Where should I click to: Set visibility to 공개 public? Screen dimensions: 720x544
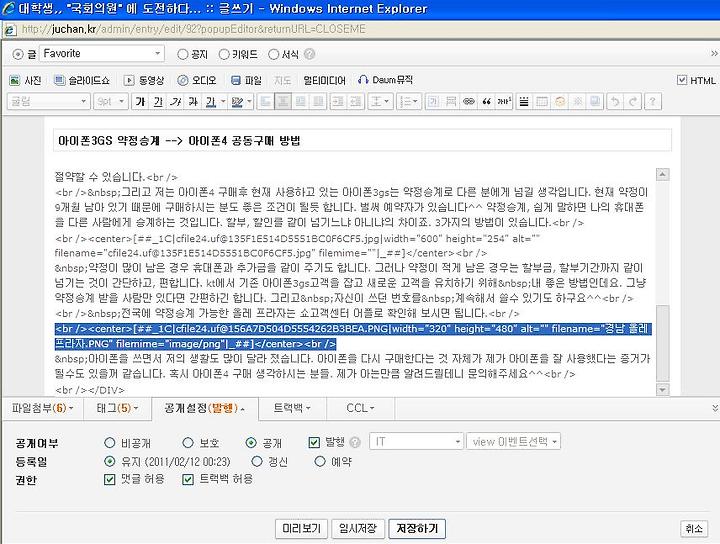point(251,443)
